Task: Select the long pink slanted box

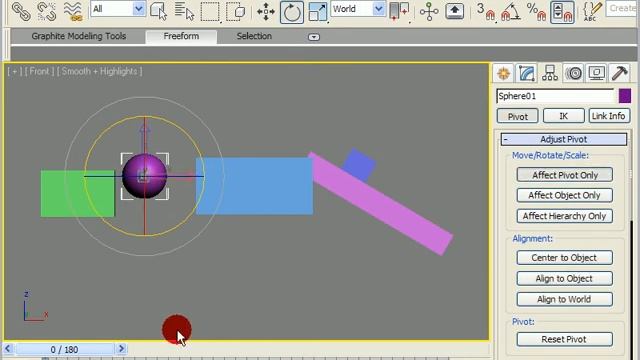Action: pos(381,204)
